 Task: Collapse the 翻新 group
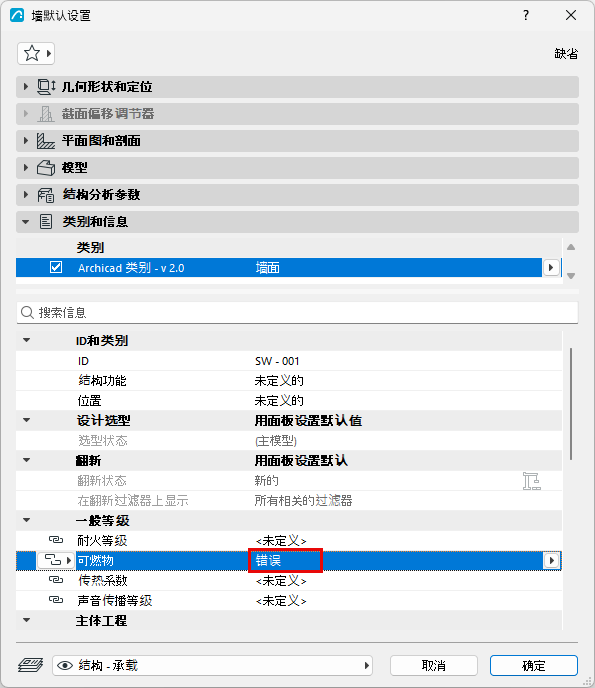[x=26, y=460]
